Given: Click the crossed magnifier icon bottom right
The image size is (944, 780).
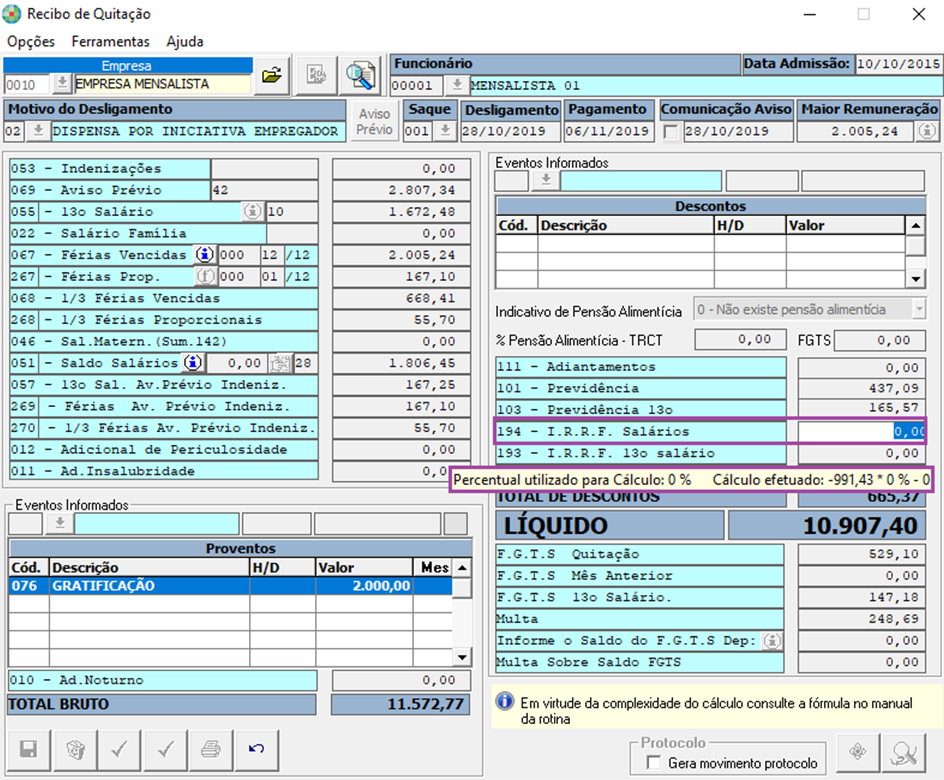Looking at the screenshot, I should pos(904,752).
